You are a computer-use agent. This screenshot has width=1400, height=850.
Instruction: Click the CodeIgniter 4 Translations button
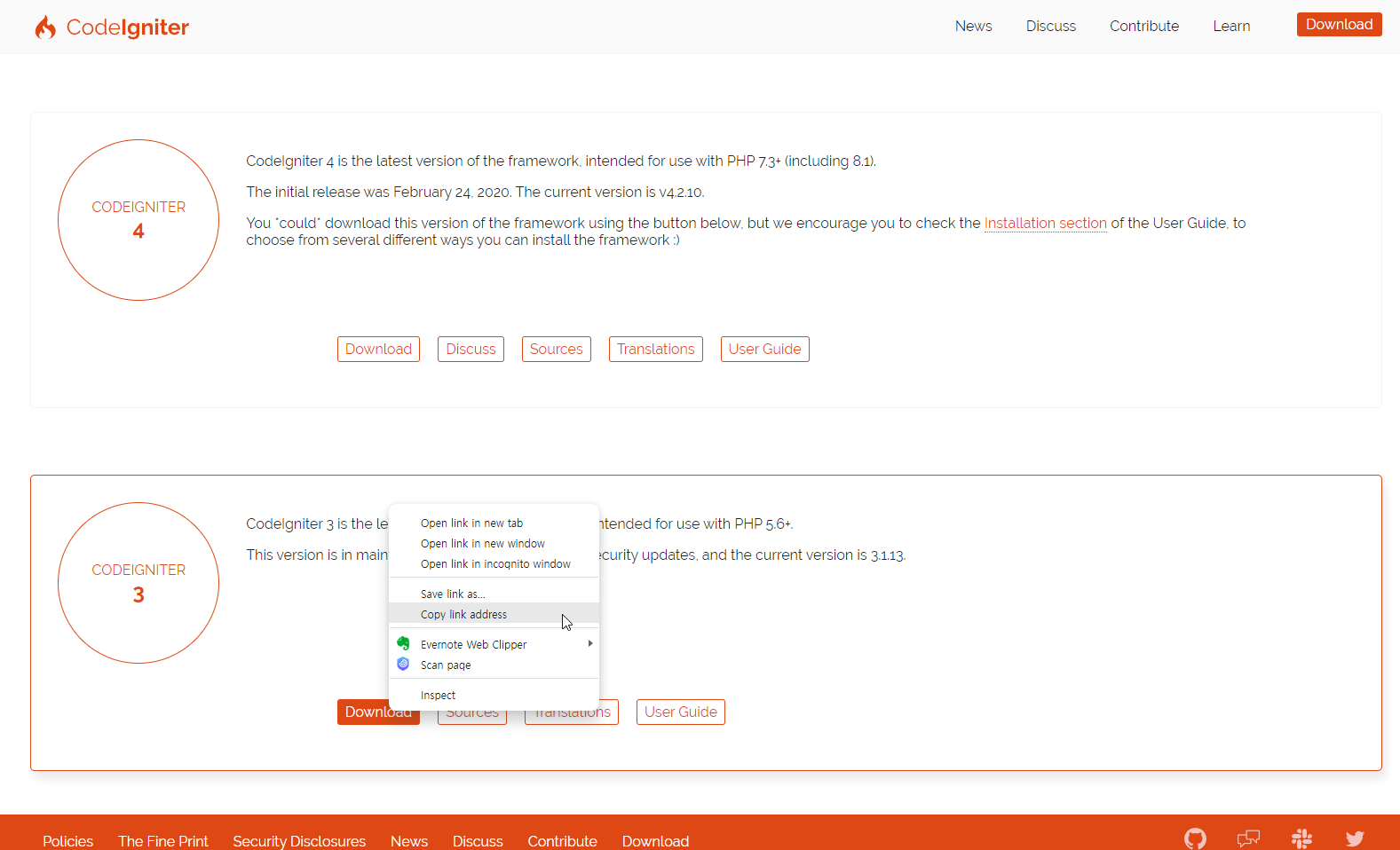[655, 350]
